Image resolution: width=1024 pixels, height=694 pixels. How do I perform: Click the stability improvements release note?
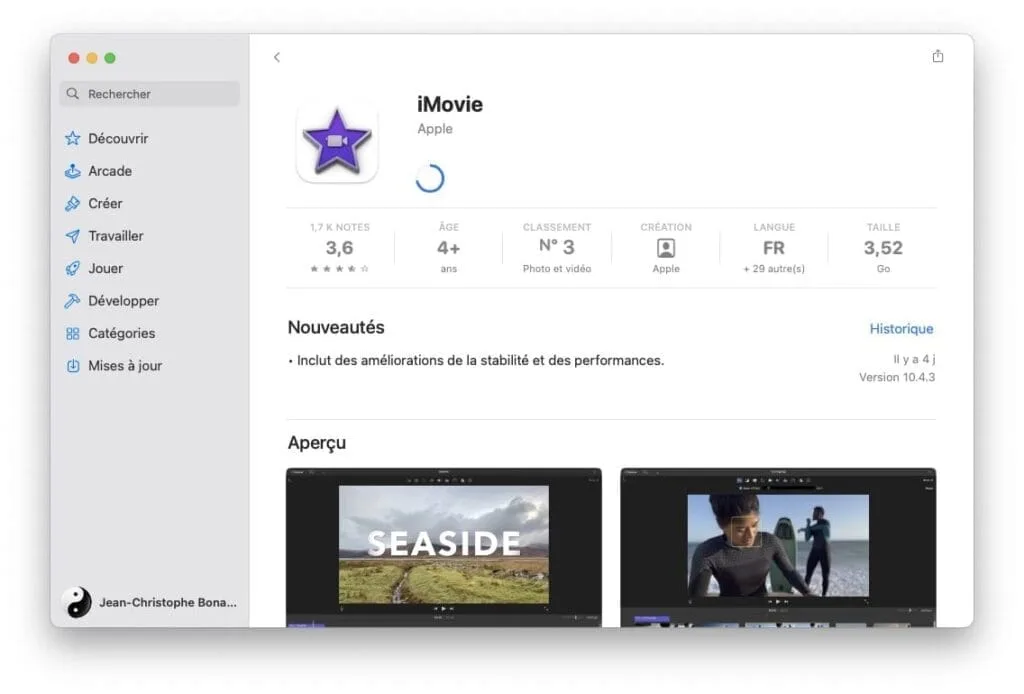tap(476, 360)
